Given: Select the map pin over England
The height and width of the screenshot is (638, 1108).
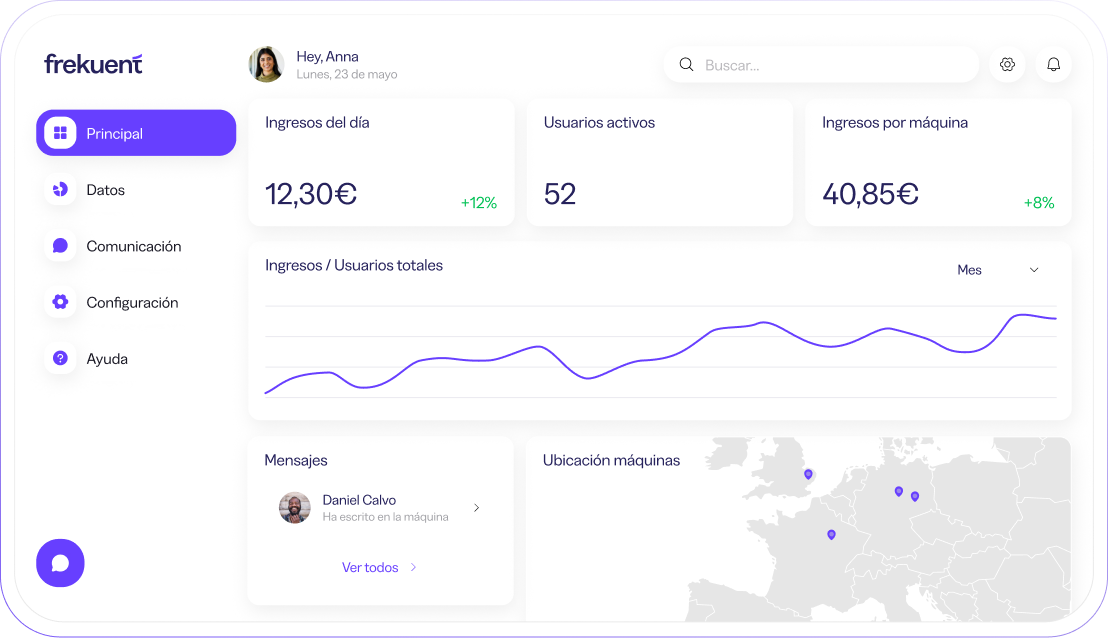Looking at the screenshot, I should tap(808, 474).
